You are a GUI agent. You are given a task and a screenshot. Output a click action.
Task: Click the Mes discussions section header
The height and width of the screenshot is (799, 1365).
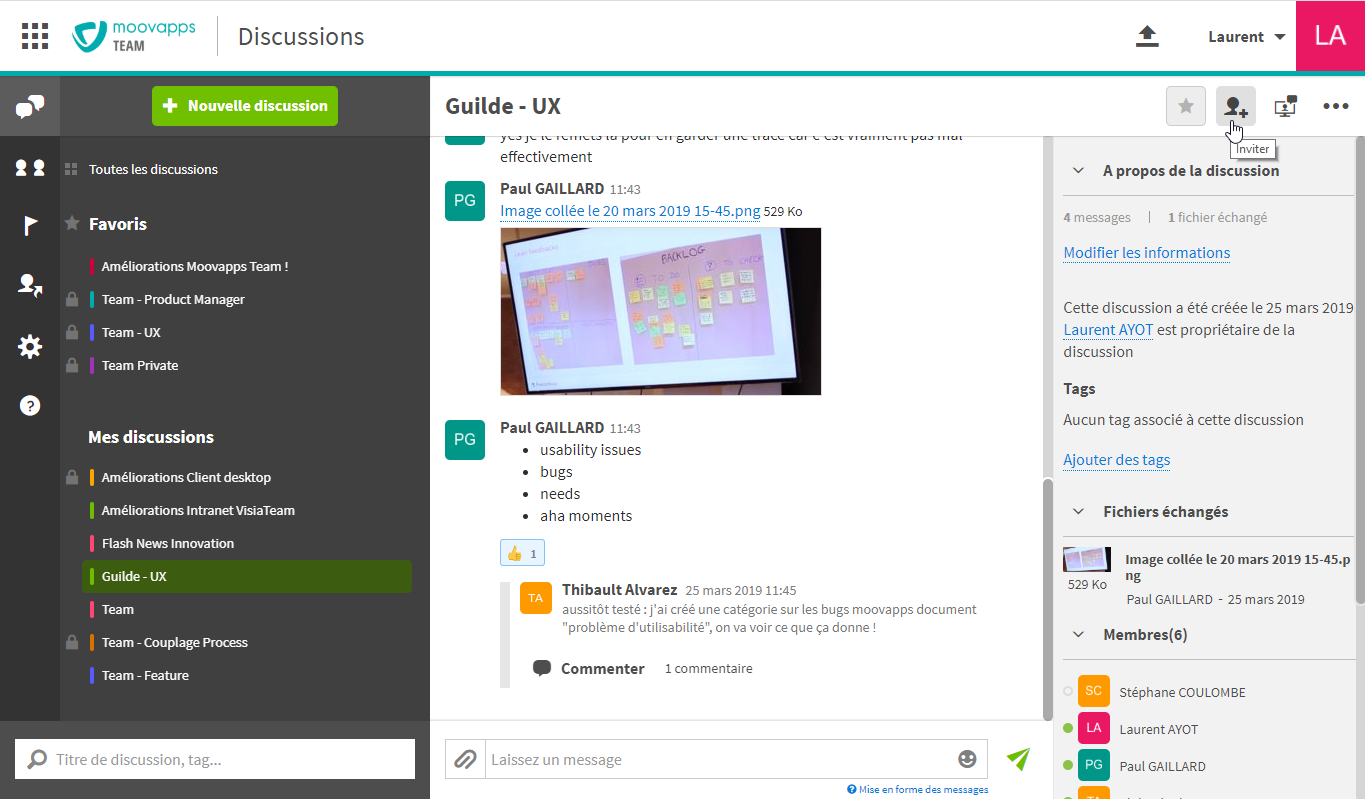click(x=151, y=437)
